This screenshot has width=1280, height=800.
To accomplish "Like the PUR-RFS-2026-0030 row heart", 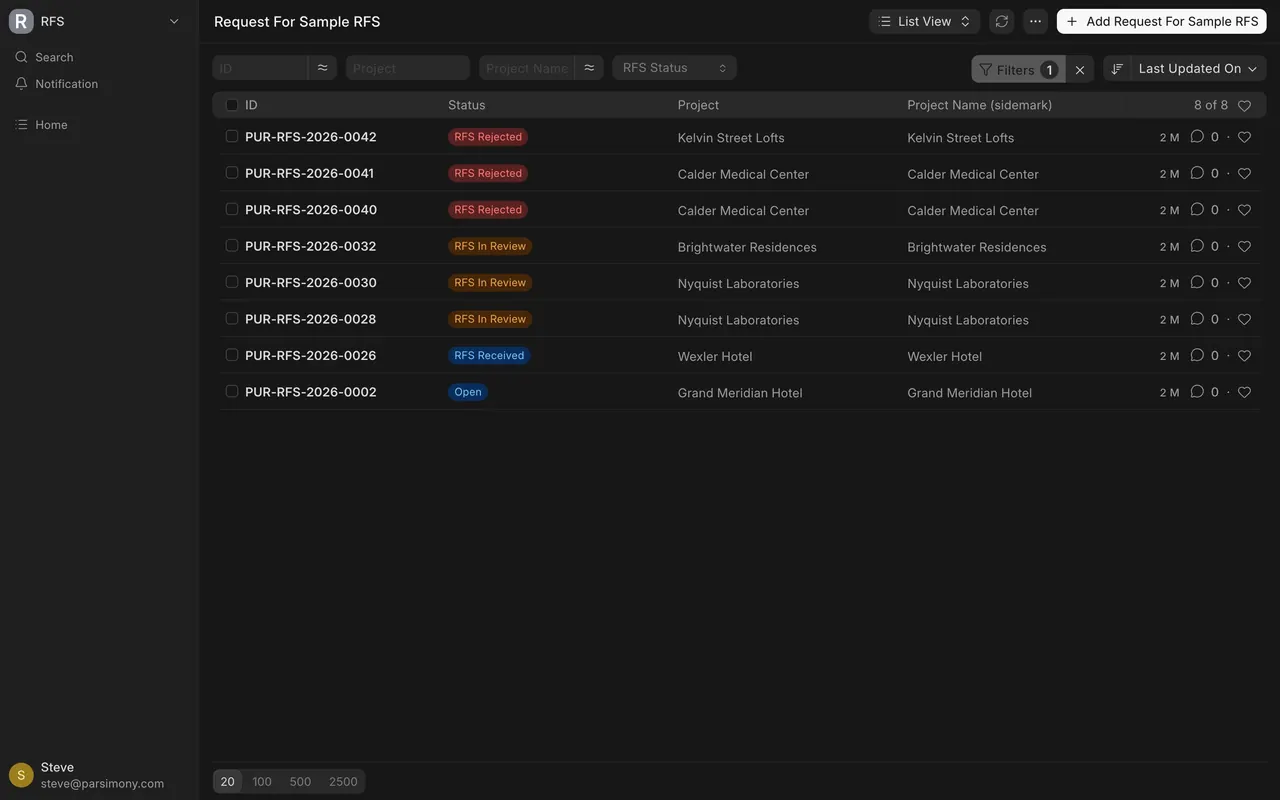I will [x=1244, y=283].
